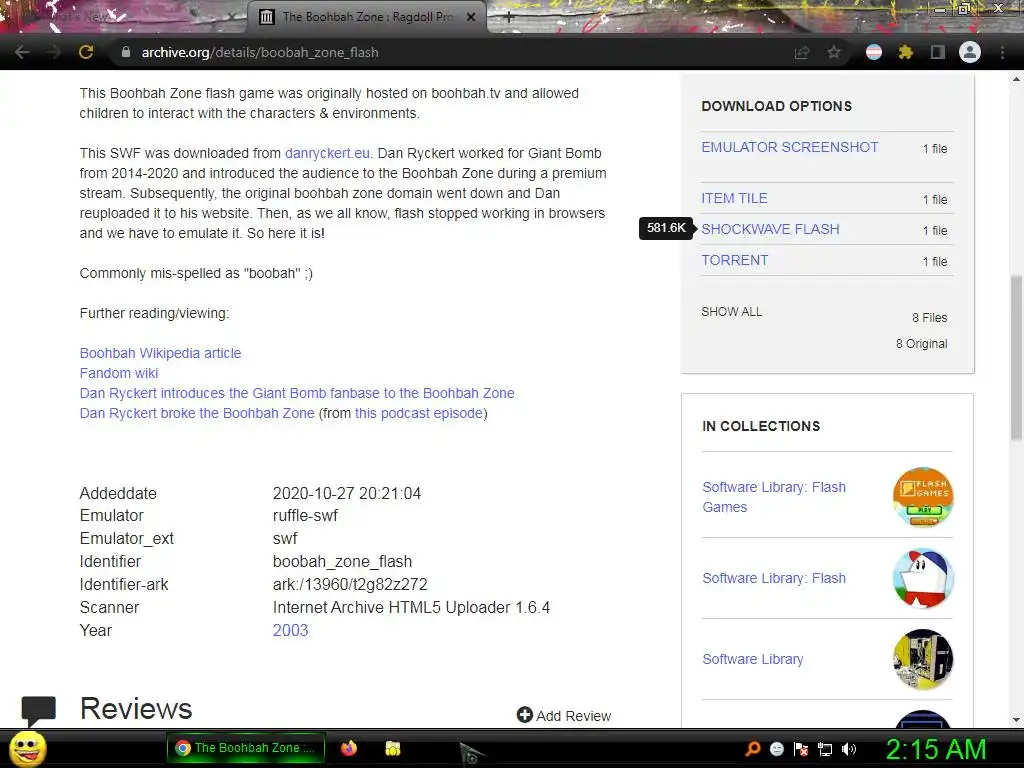Open Dan Ryckert broke the Boohbah Zone link

click(x=197, y=413)
